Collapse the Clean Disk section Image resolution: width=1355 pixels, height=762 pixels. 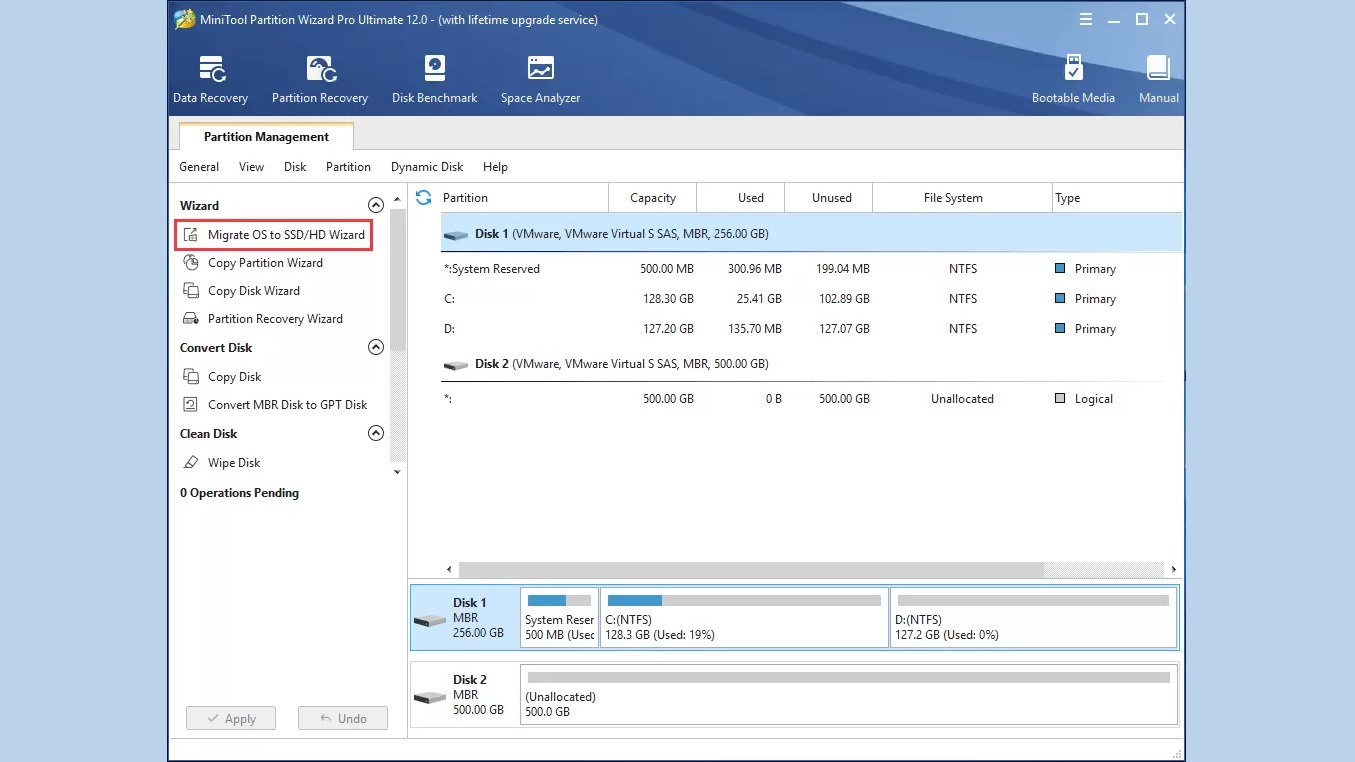[x=376, y=433]
